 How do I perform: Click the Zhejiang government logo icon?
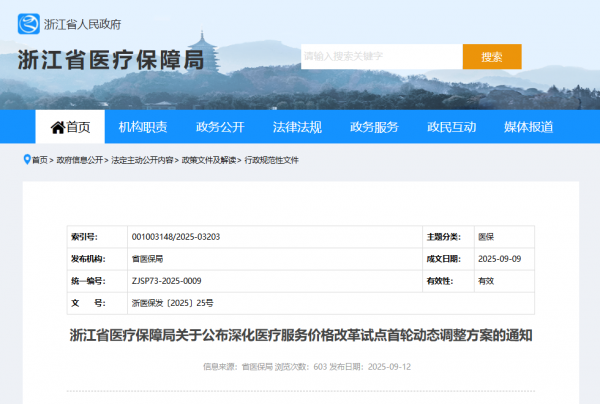(x=29, y=22)
